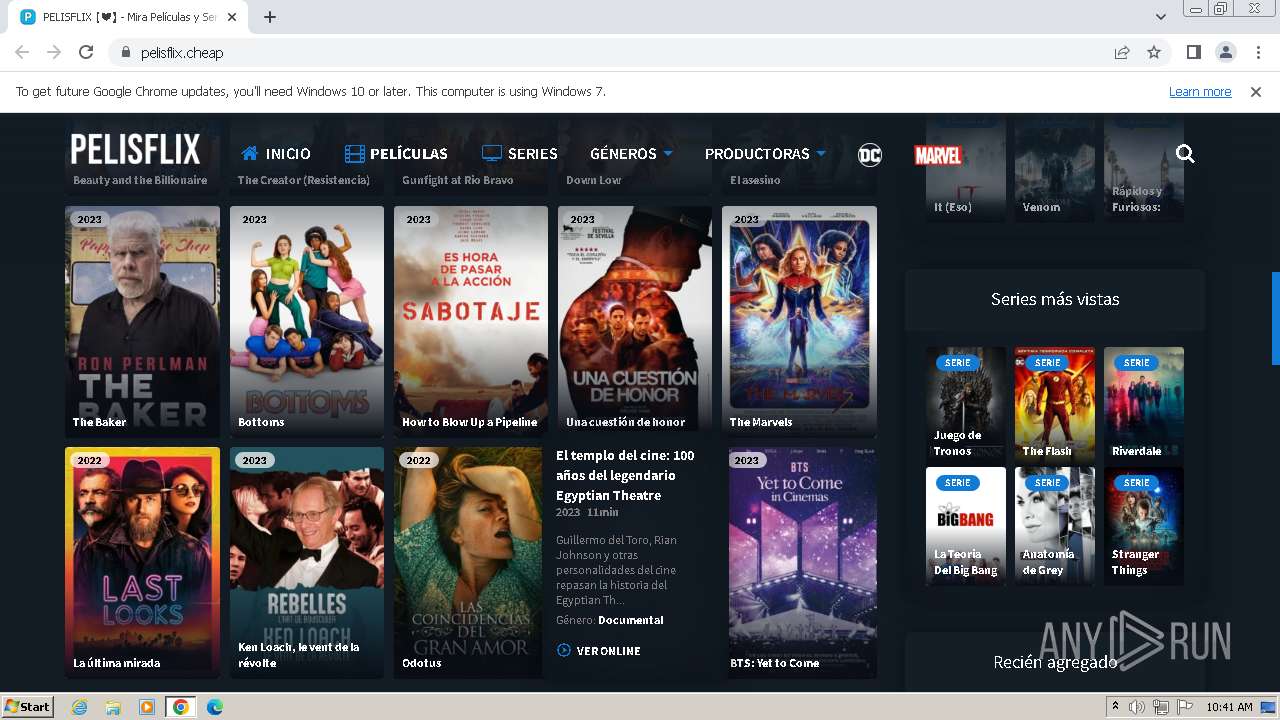The image size is (1280, 720).
Task: Open Riverdale series thumbnail
Action: click(x=1144, y=405)
